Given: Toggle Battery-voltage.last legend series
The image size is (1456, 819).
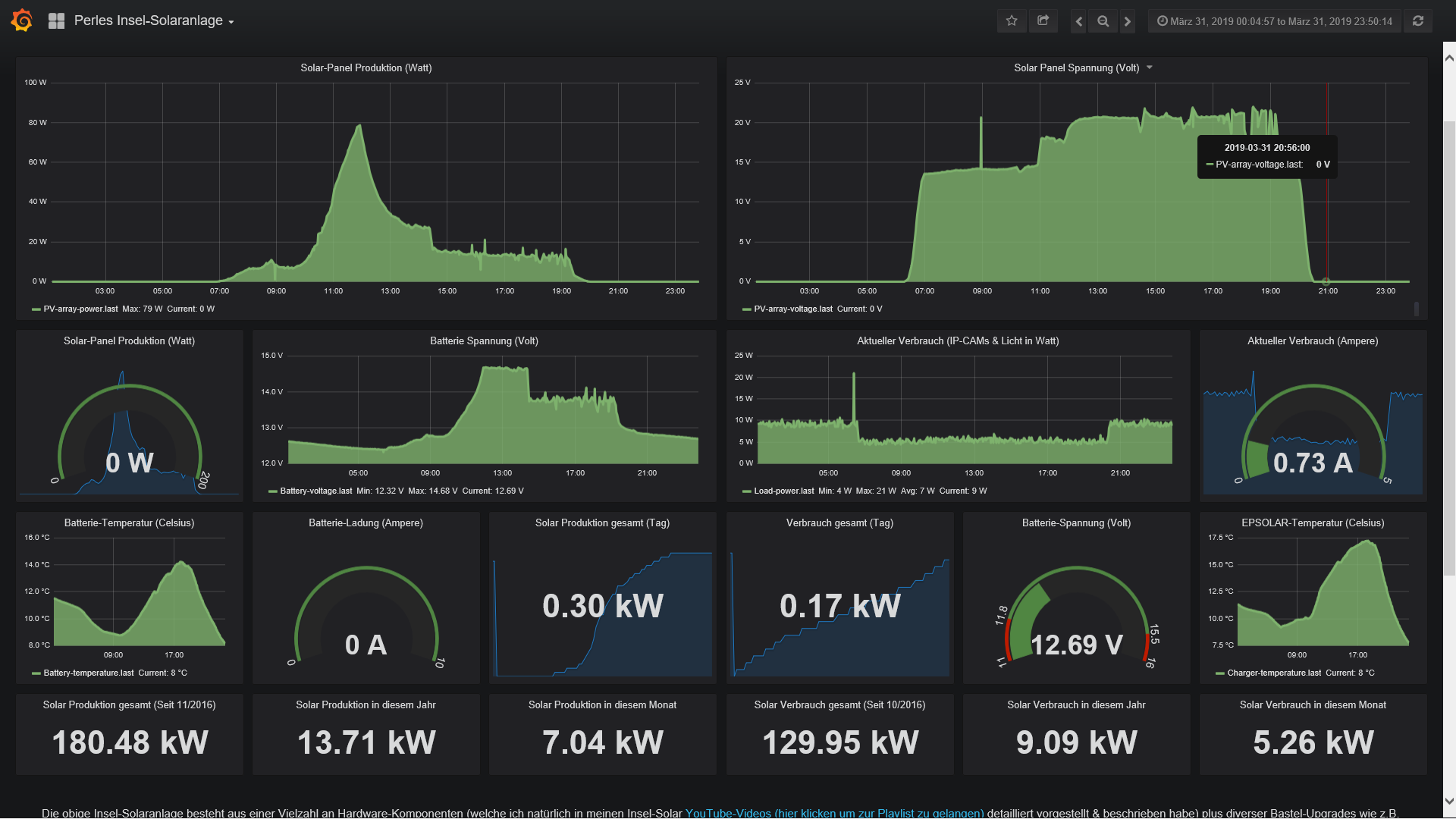Looking at the screenshot, I should tap(315, 491).
